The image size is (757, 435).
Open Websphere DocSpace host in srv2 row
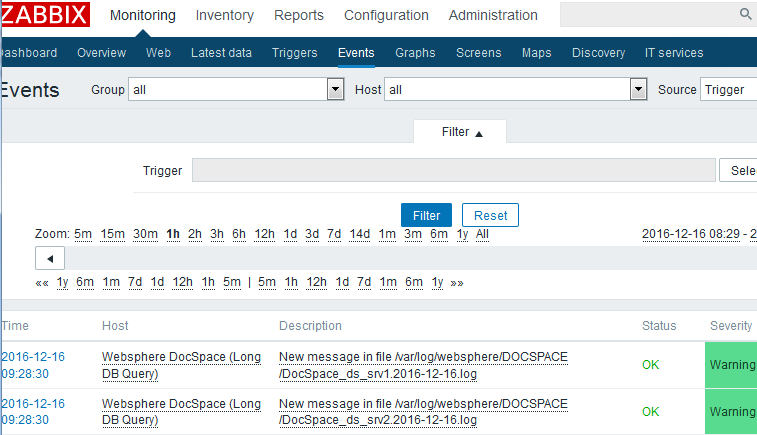click(182, 412)
